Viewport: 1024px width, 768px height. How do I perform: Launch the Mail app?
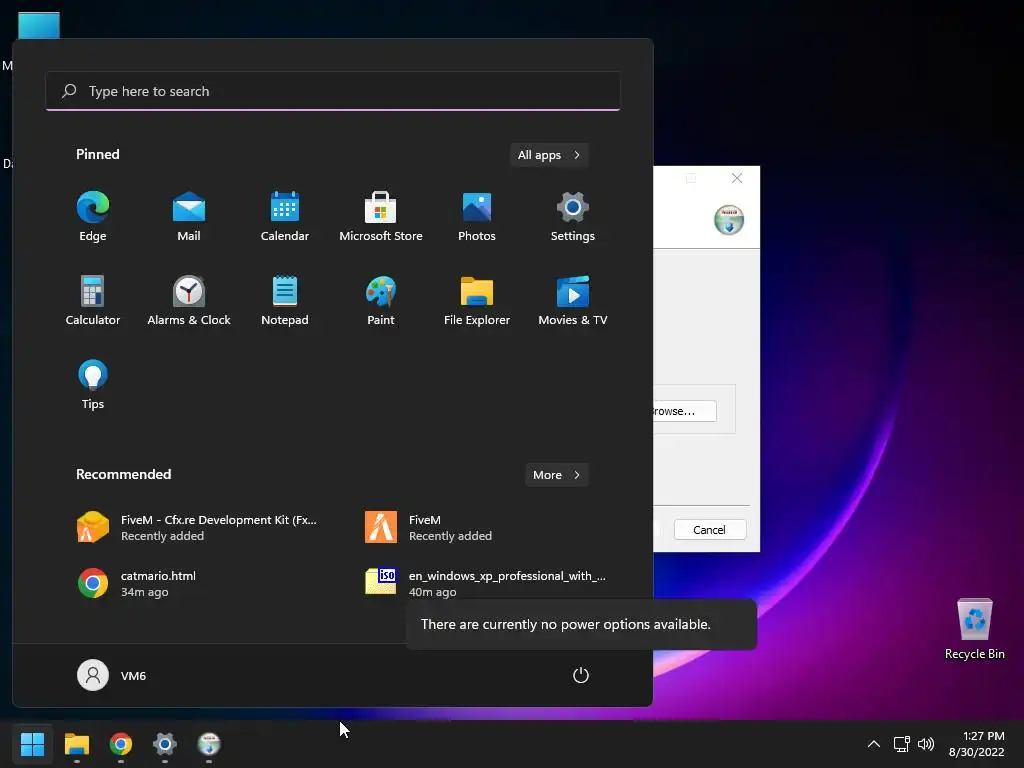click(189, 216)
